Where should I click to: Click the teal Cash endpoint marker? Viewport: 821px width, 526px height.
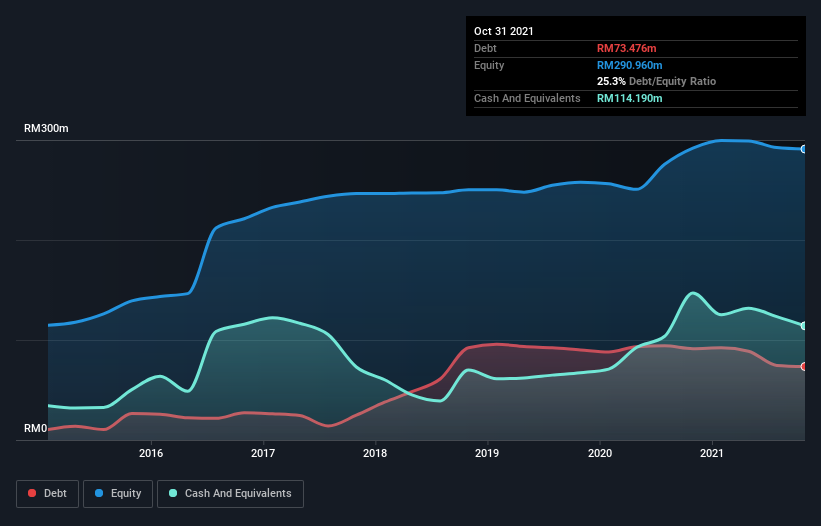pos(804,326)
